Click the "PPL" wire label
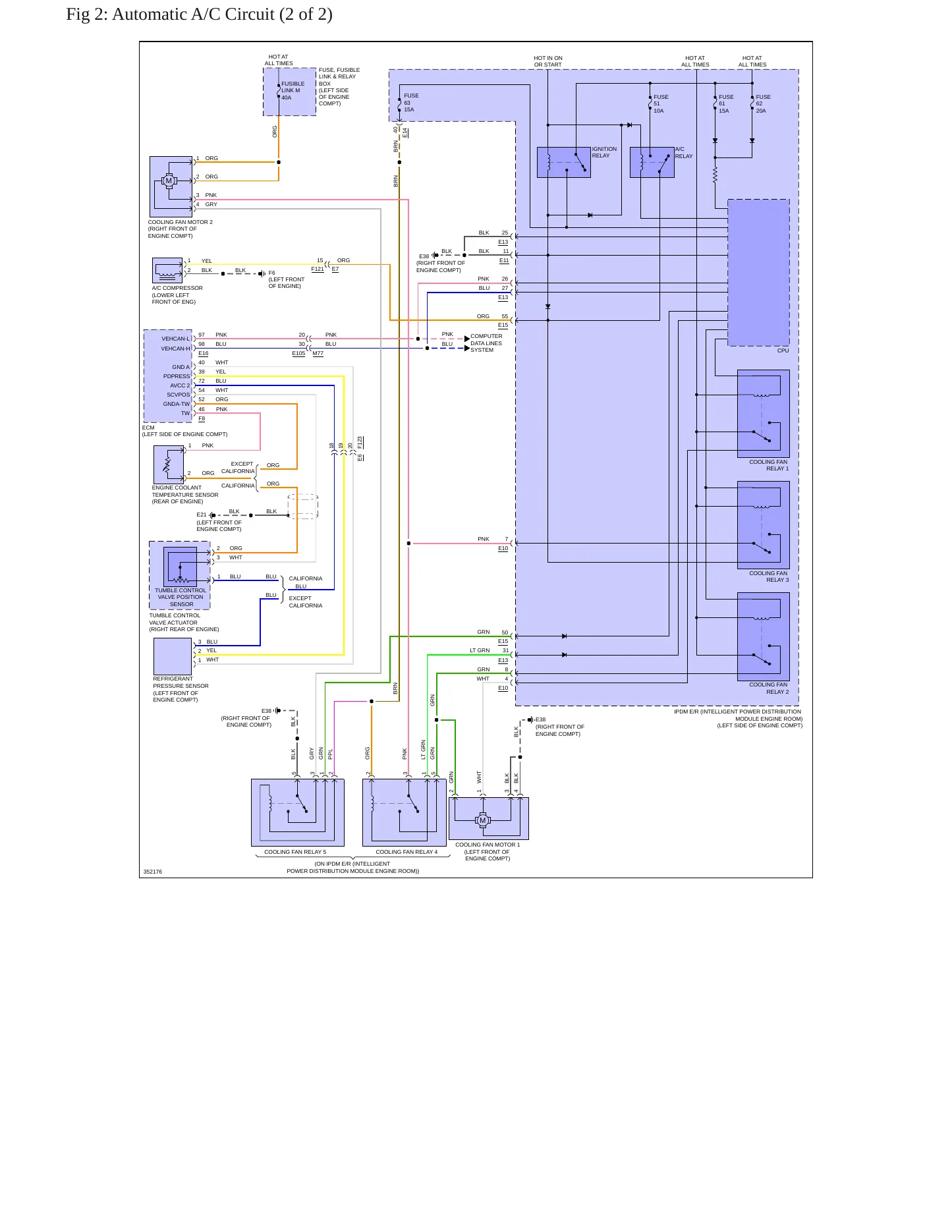The image size is (952, 1232). pyautogui.click(x=331, y=754)
